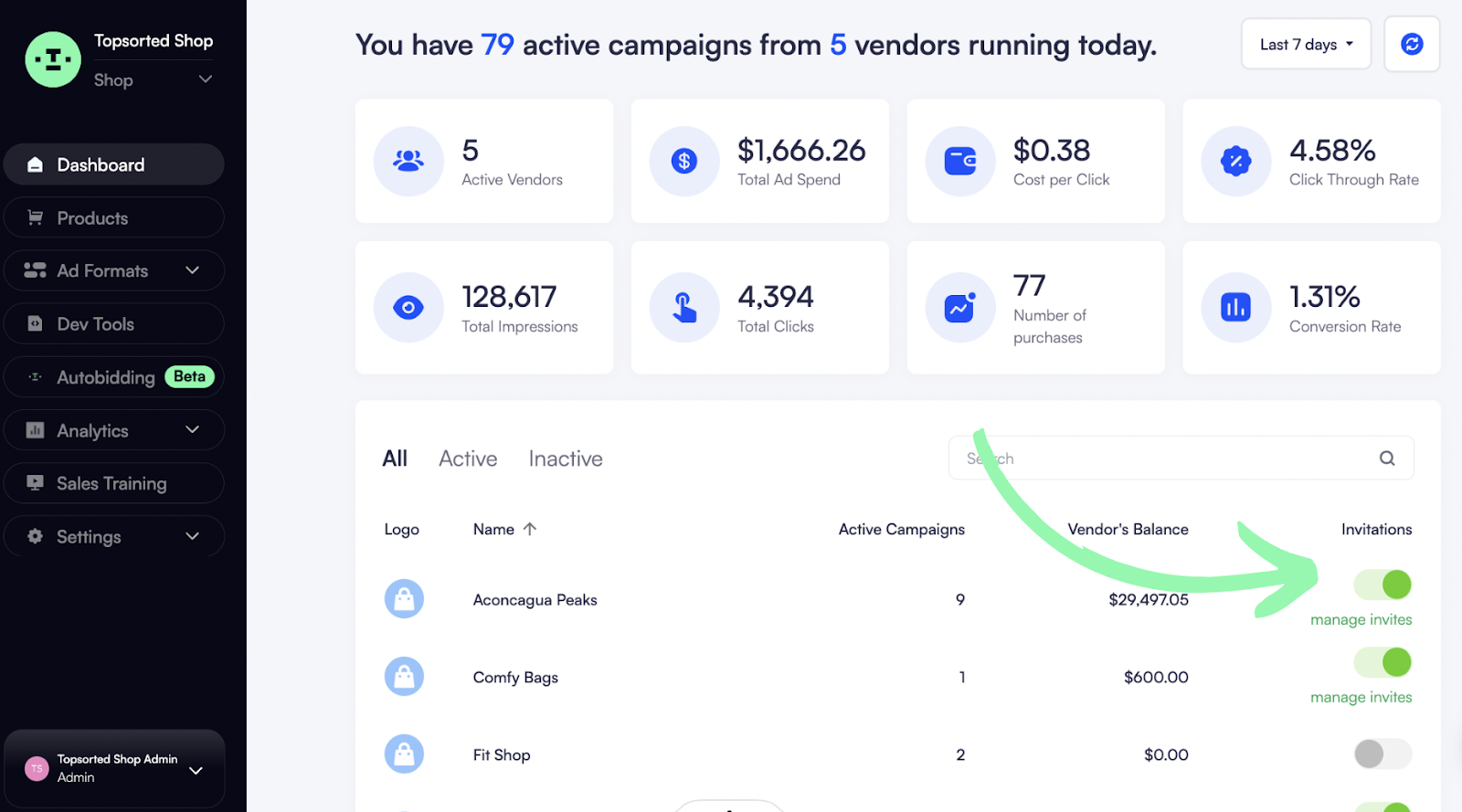Image resolution: width=1462 pixels, height=812 pixels.
Task: Click the Logo column header
Action: [401, 529]
